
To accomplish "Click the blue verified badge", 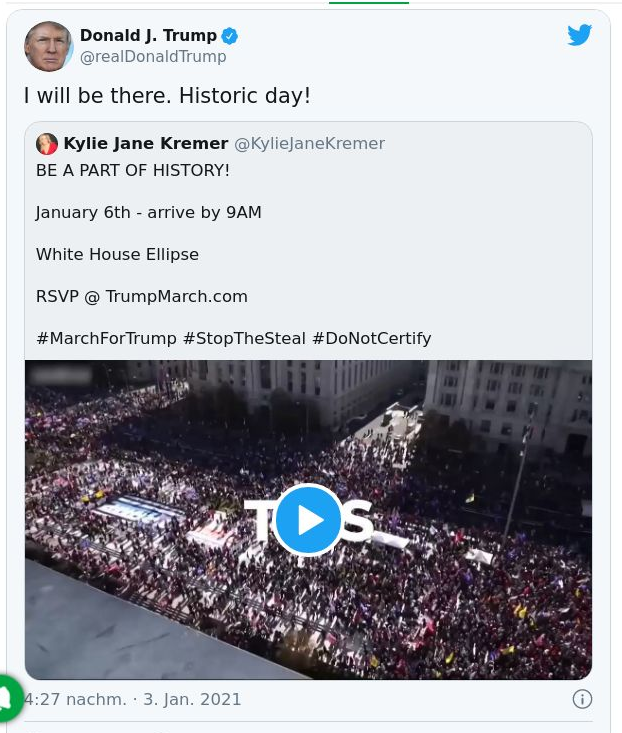I will click(230, 37).
